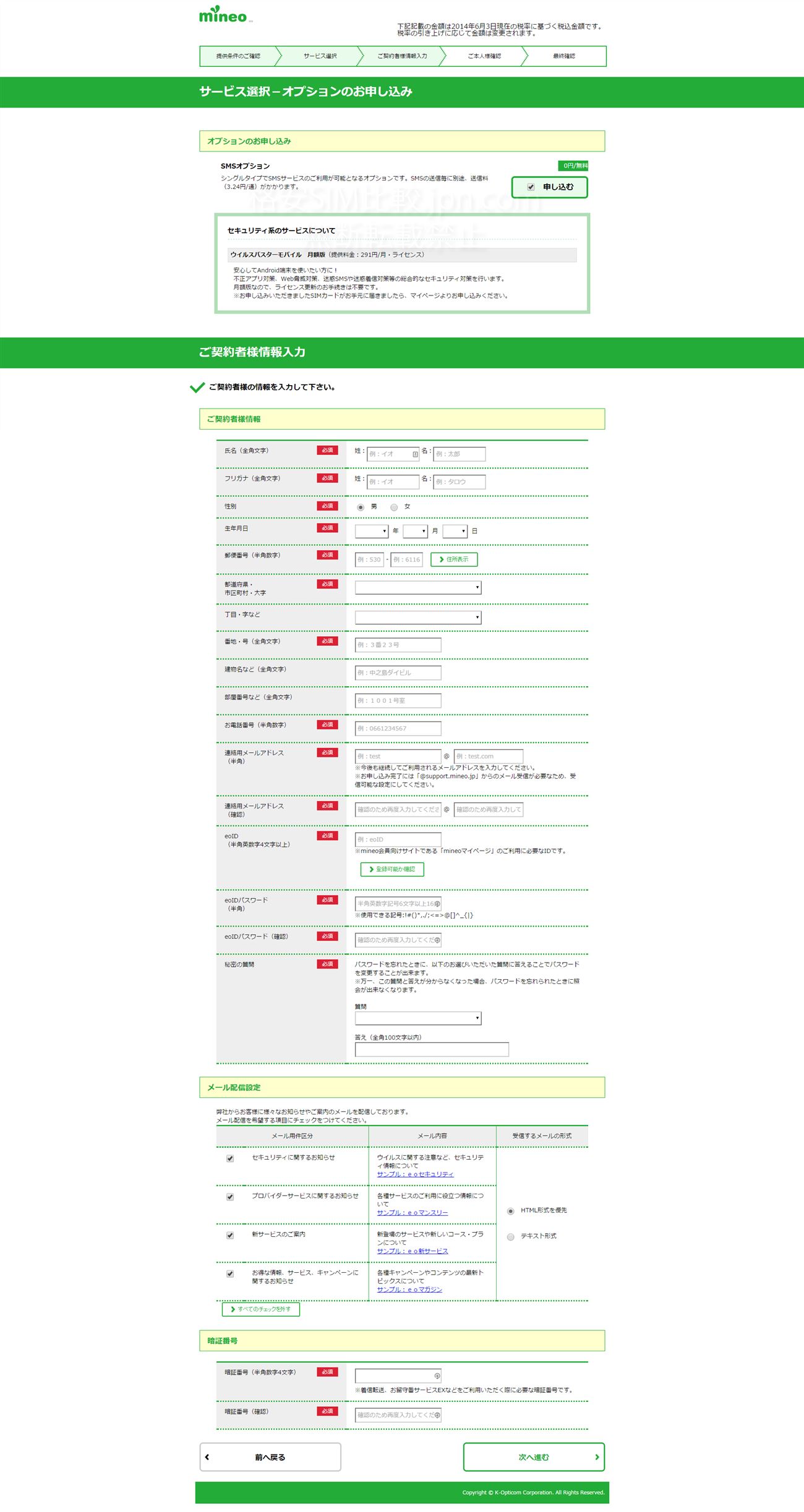Choose テキスト形式 mail format
Viewport: 804px width, 1512px height.
510,1237
